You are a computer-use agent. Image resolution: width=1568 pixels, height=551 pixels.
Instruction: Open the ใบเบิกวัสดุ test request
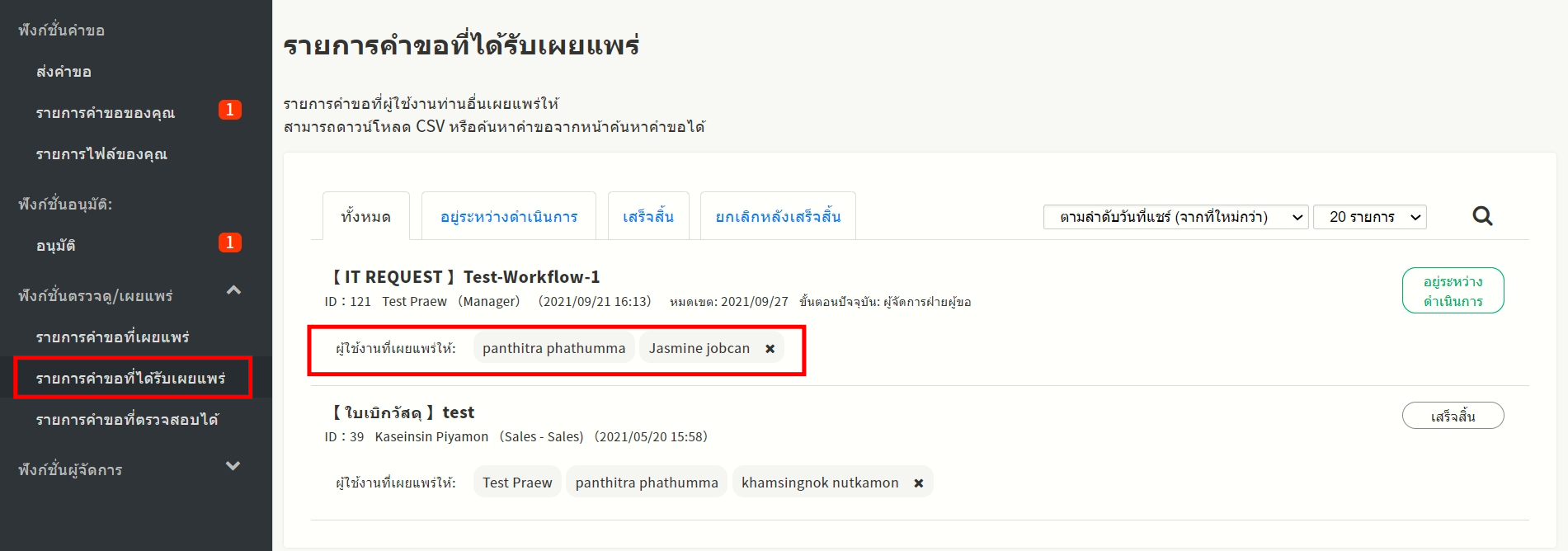coord(403,412)
